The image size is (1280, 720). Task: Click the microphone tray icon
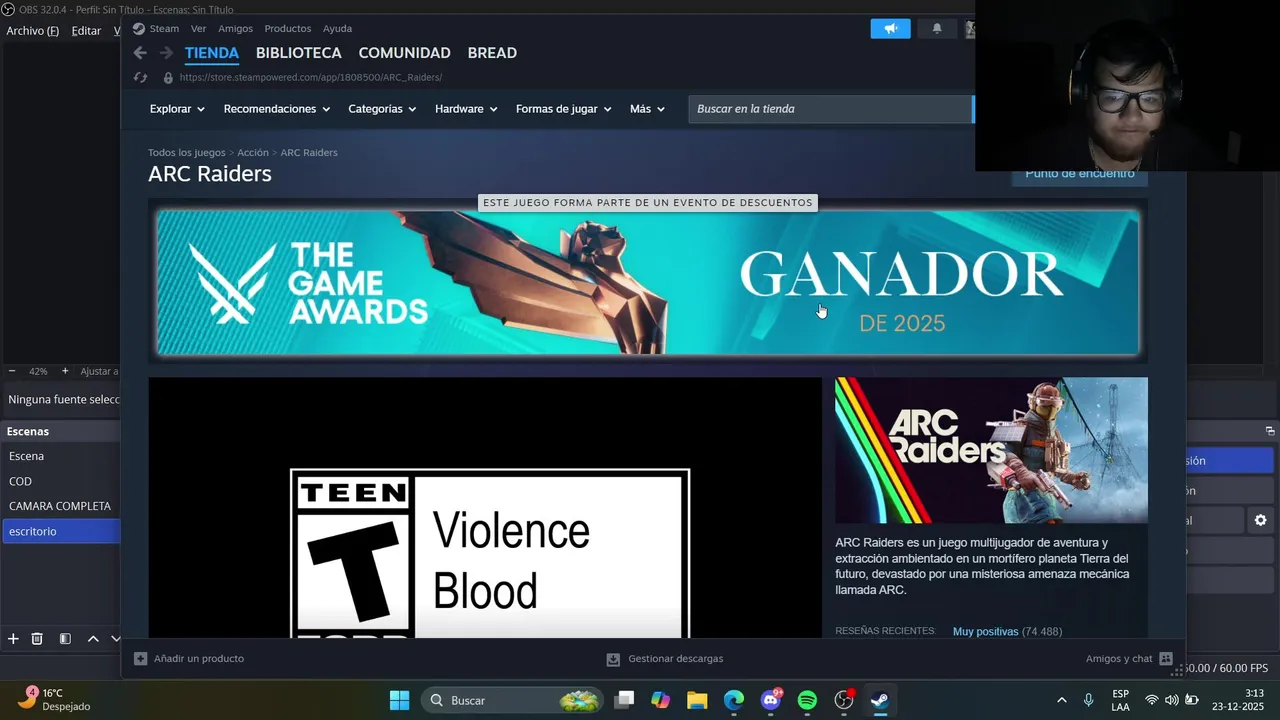(x=1088, y=700)
